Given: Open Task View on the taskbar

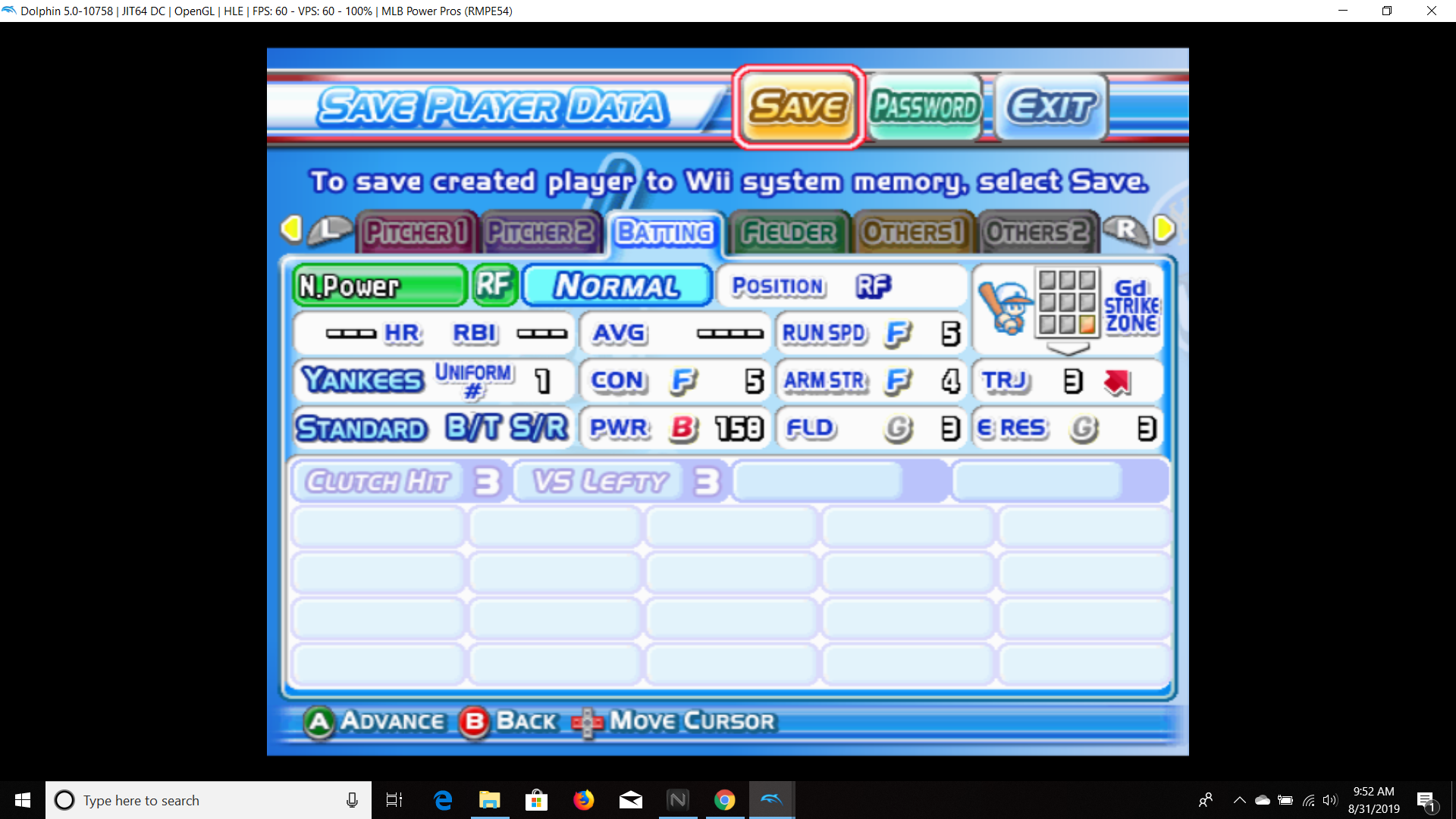Looking at the screenshot, I should [394, 800].
